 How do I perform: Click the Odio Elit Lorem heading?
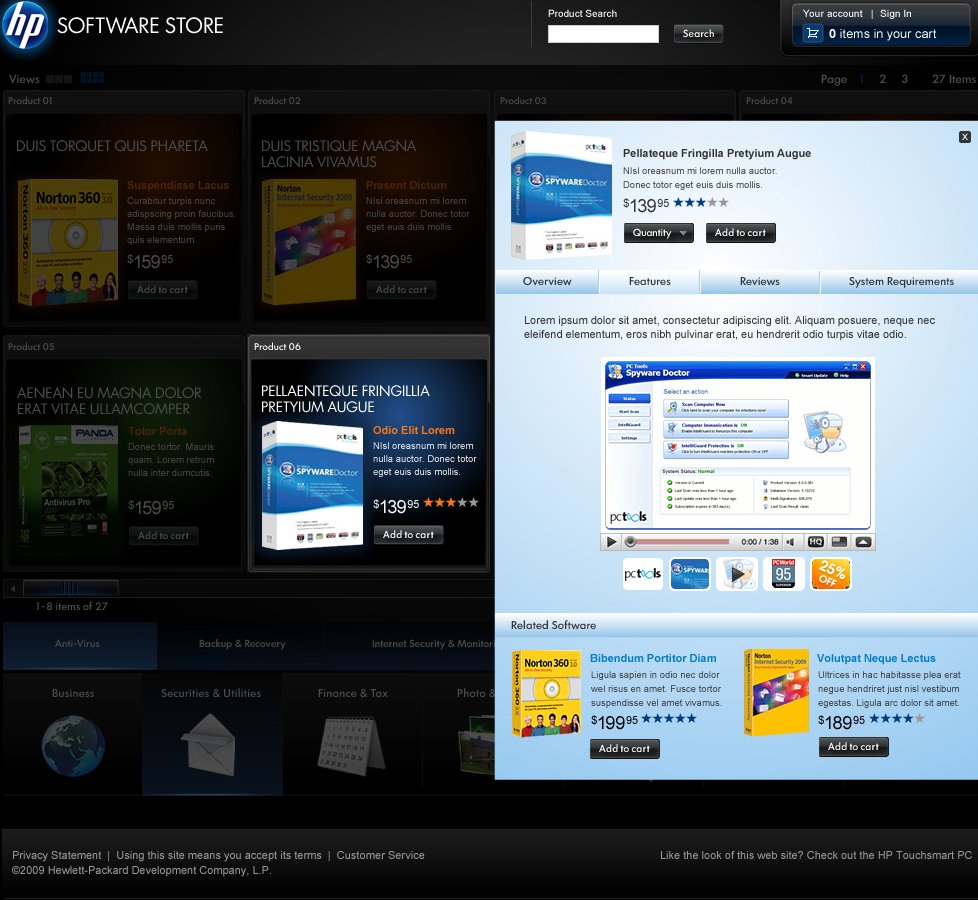click(414, 430)
